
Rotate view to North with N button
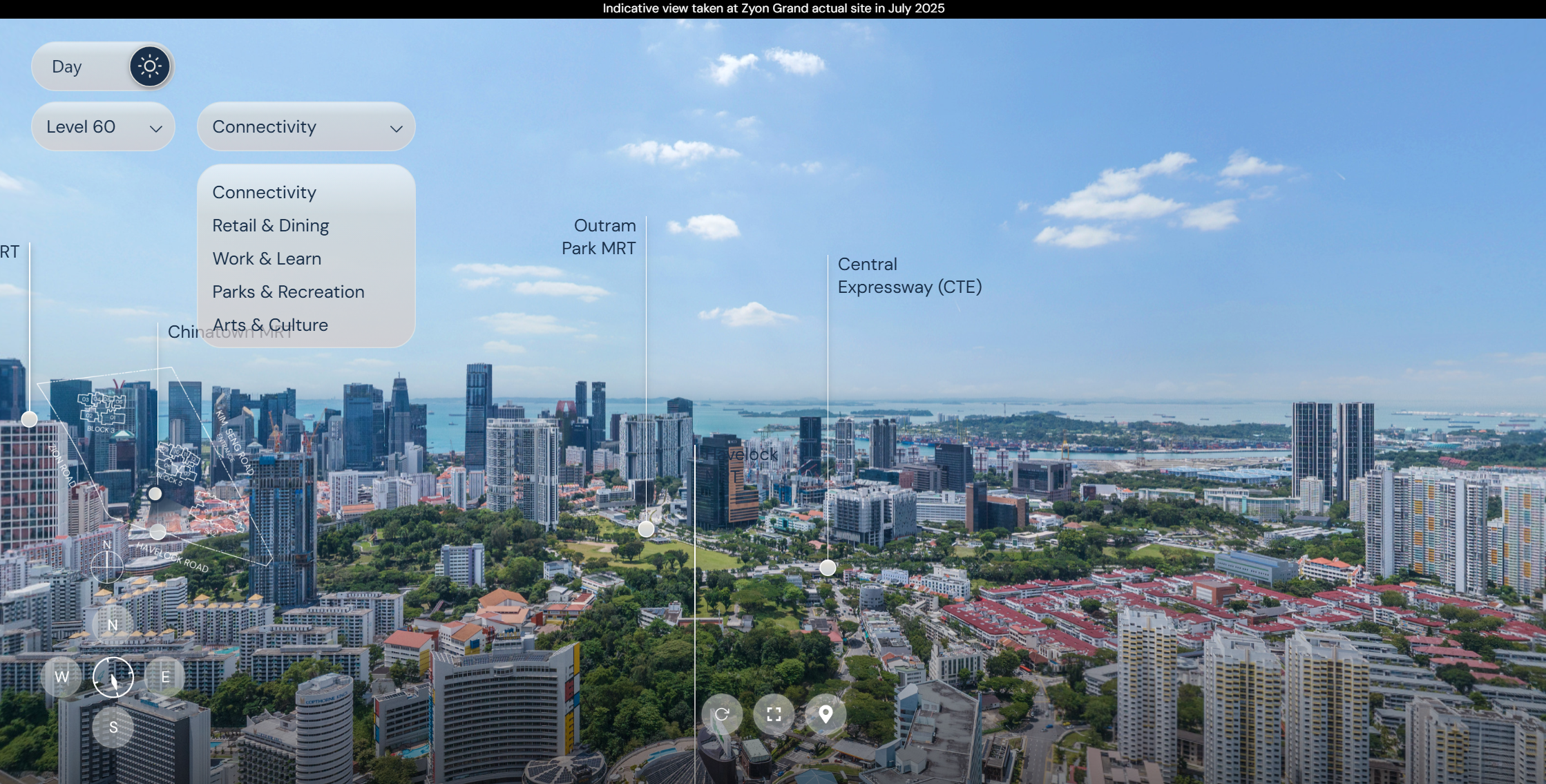(113, 625)
